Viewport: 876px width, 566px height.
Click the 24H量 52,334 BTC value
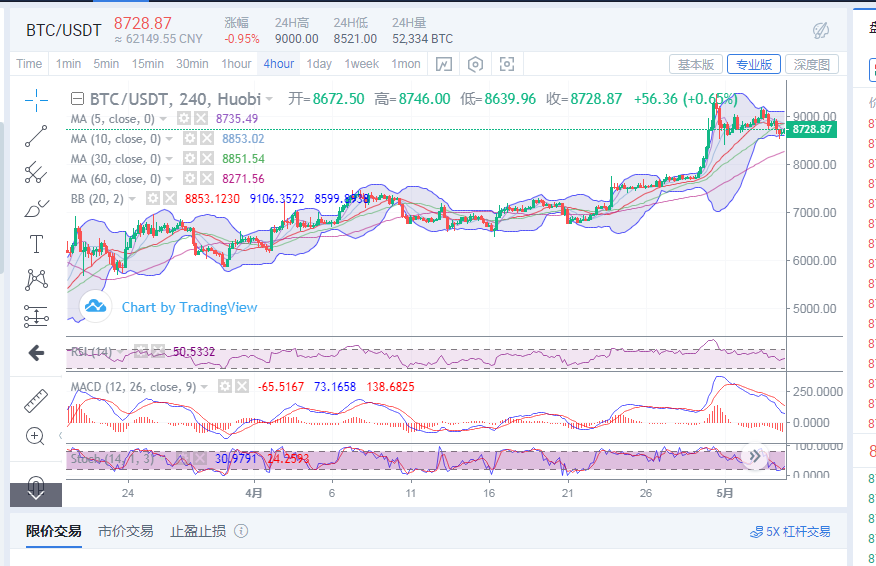point(422,39)
